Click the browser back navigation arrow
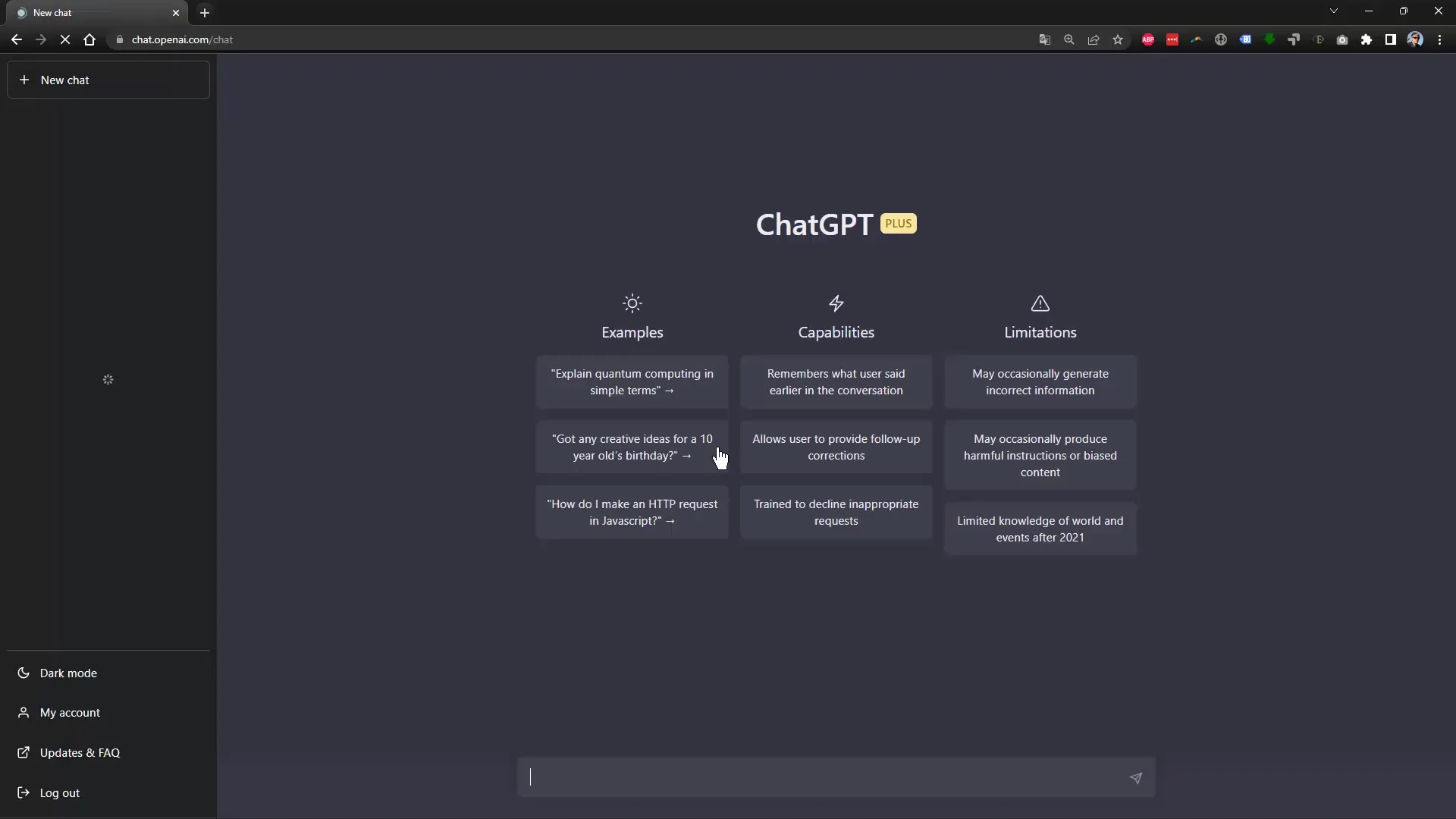This screenshot has height=819, width=1456. click(x=17, y=39)
